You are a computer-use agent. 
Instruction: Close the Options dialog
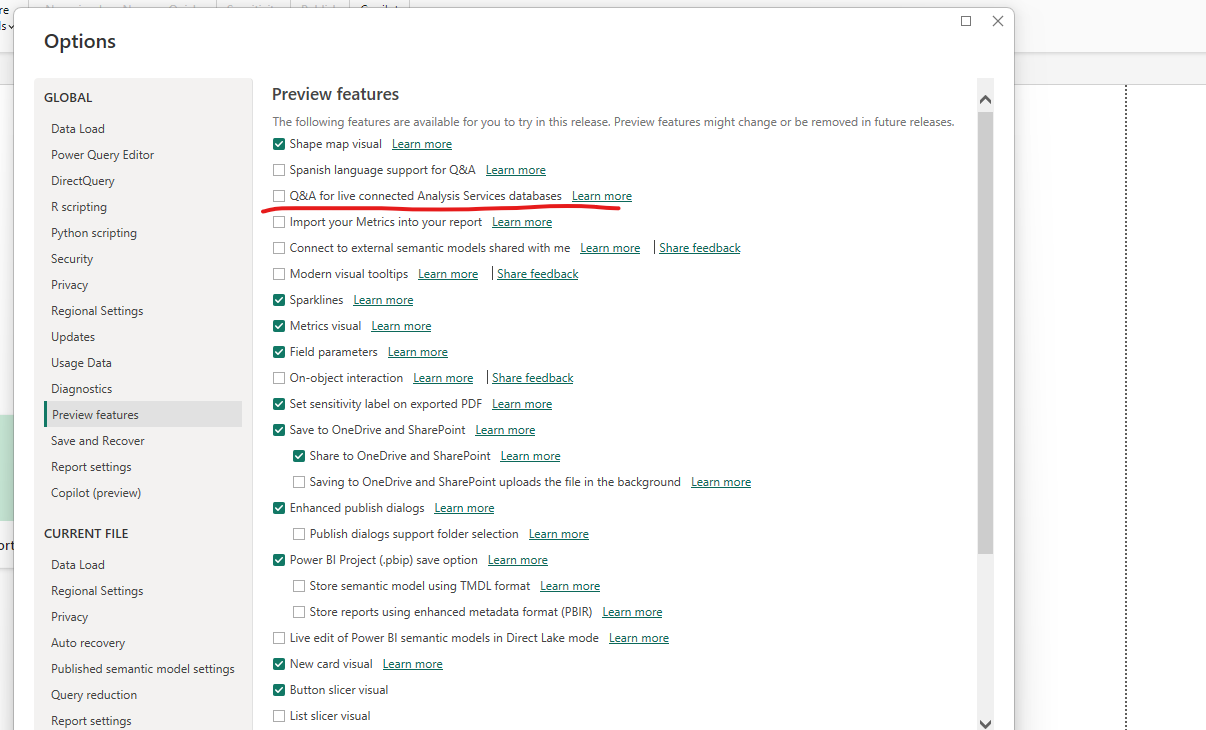coord(998,21)
